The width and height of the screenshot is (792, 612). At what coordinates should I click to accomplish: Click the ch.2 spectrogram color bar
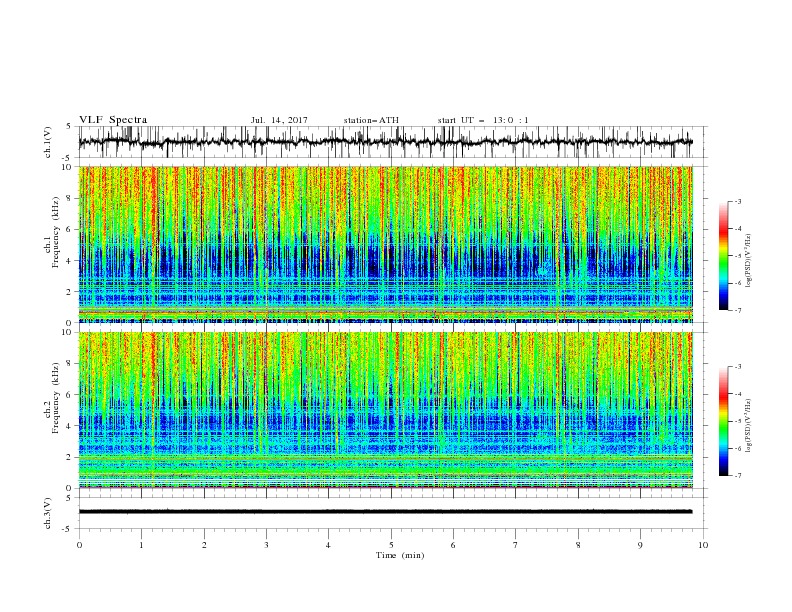[x=723, y=421]
